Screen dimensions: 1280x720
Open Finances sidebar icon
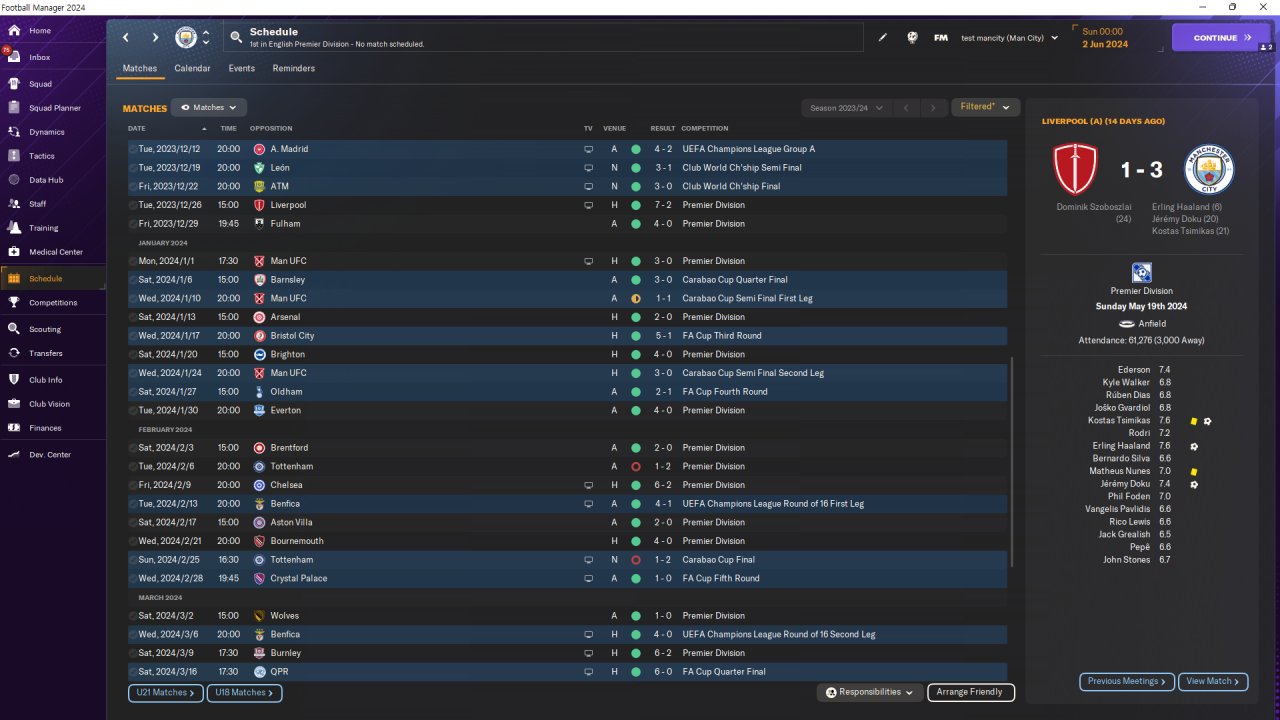(x=14, y=428)
